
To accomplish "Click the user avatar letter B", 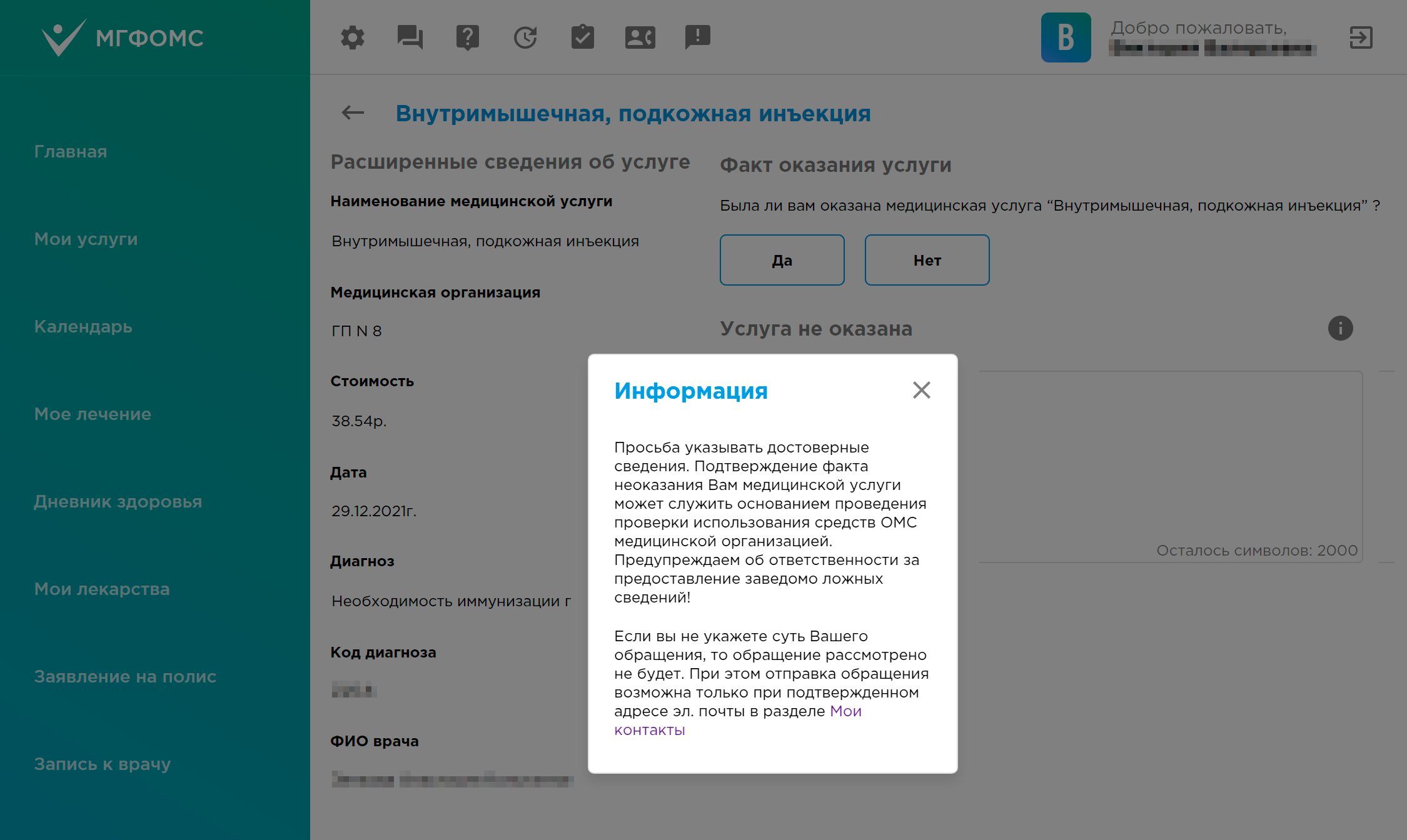I will 1066,37.
